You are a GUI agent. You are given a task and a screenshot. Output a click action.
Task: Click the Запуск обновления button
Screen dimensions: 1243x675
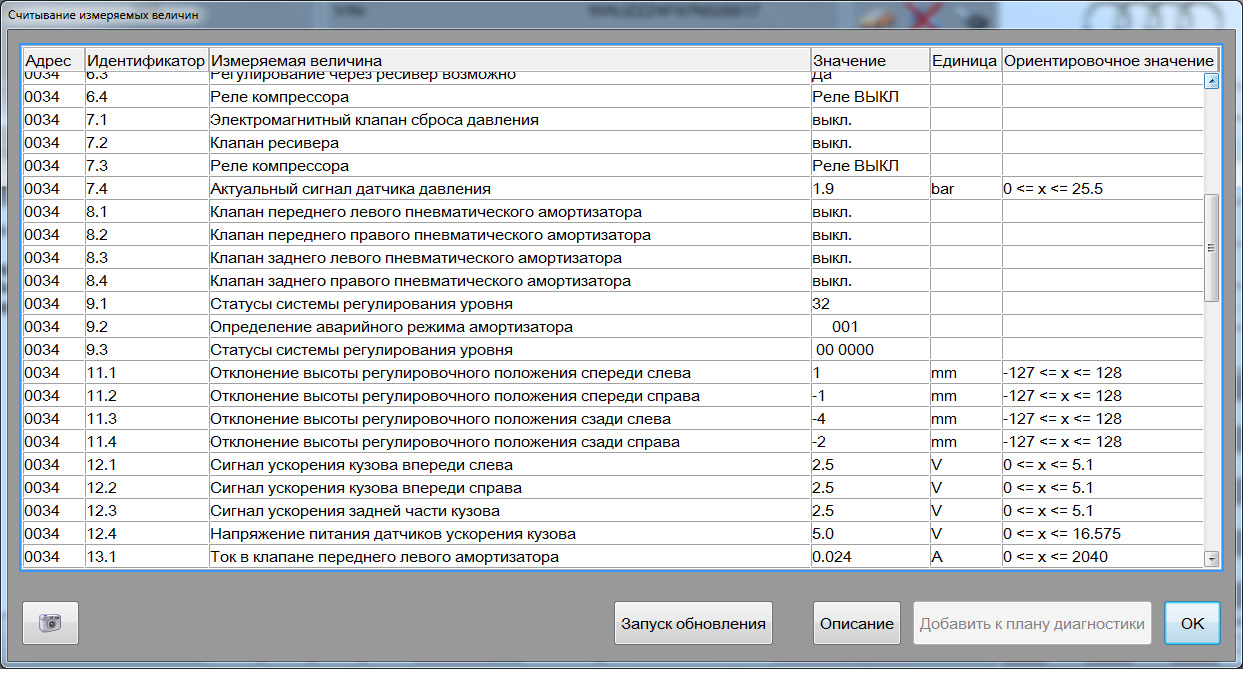tap(693, 623)
